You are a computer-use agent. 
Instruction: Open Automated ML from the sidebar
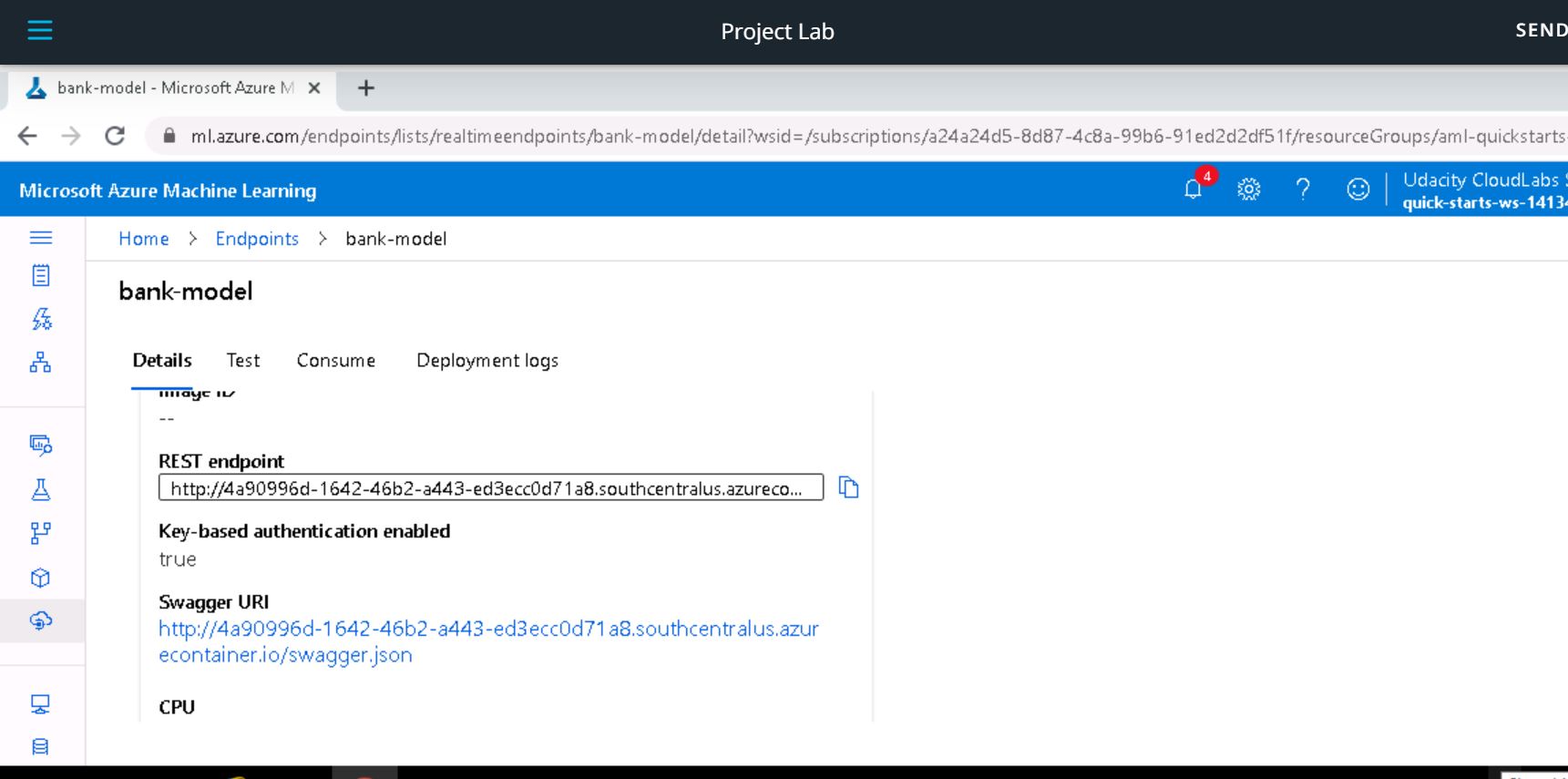tap(41, 319)
